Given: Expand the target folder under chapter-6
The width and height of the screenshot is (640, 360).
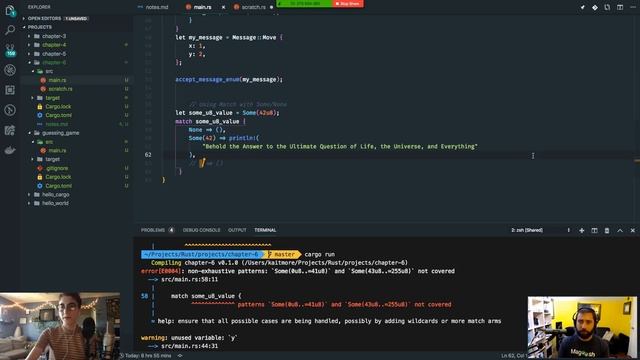Looking at the screenshot, I should point(52,98).
